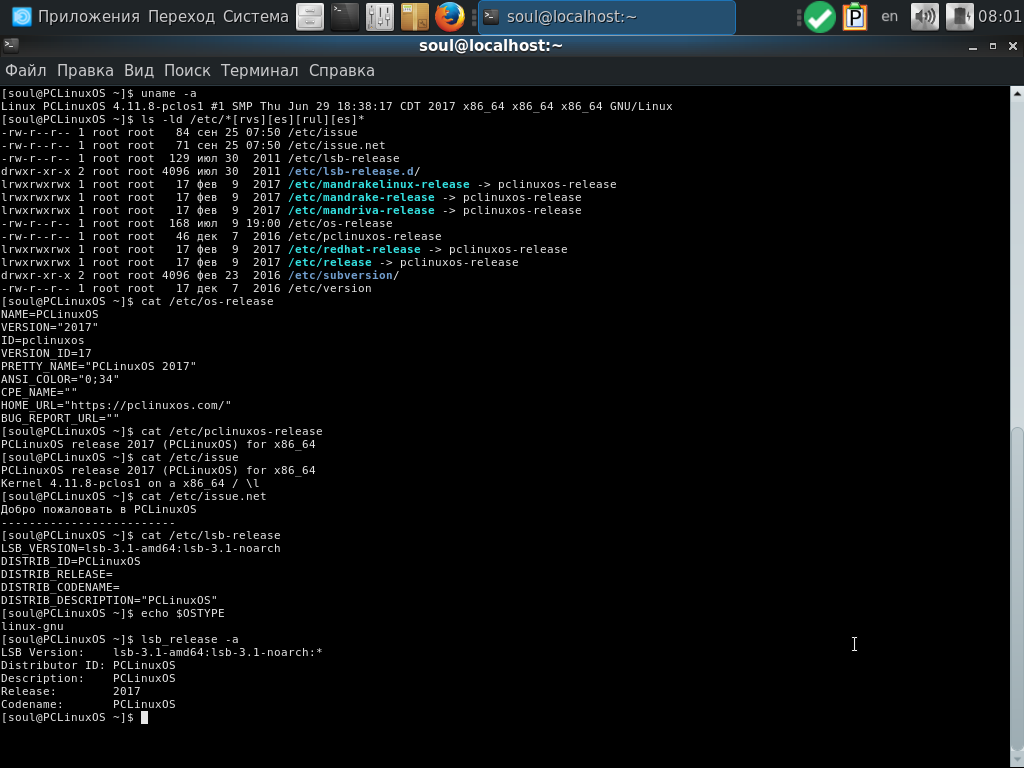Click /etc/subversion/ directory text

point(344,276)
